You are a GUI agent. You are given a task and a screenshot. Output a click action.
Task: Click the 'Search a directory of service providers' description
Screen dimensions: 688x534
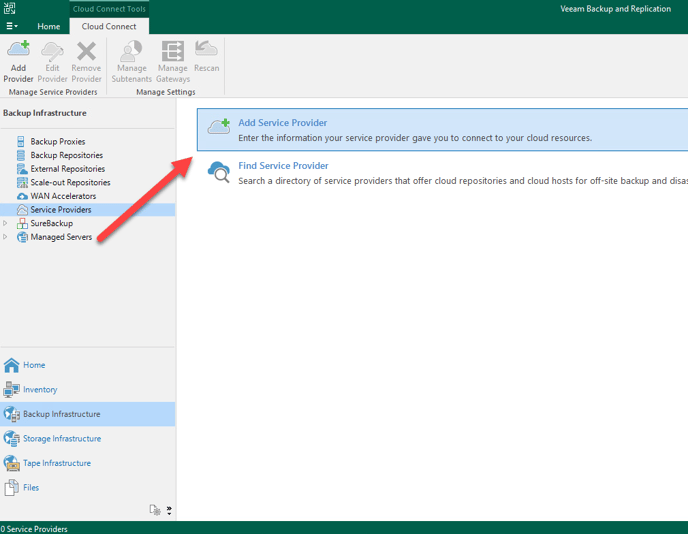pos(463,181)
